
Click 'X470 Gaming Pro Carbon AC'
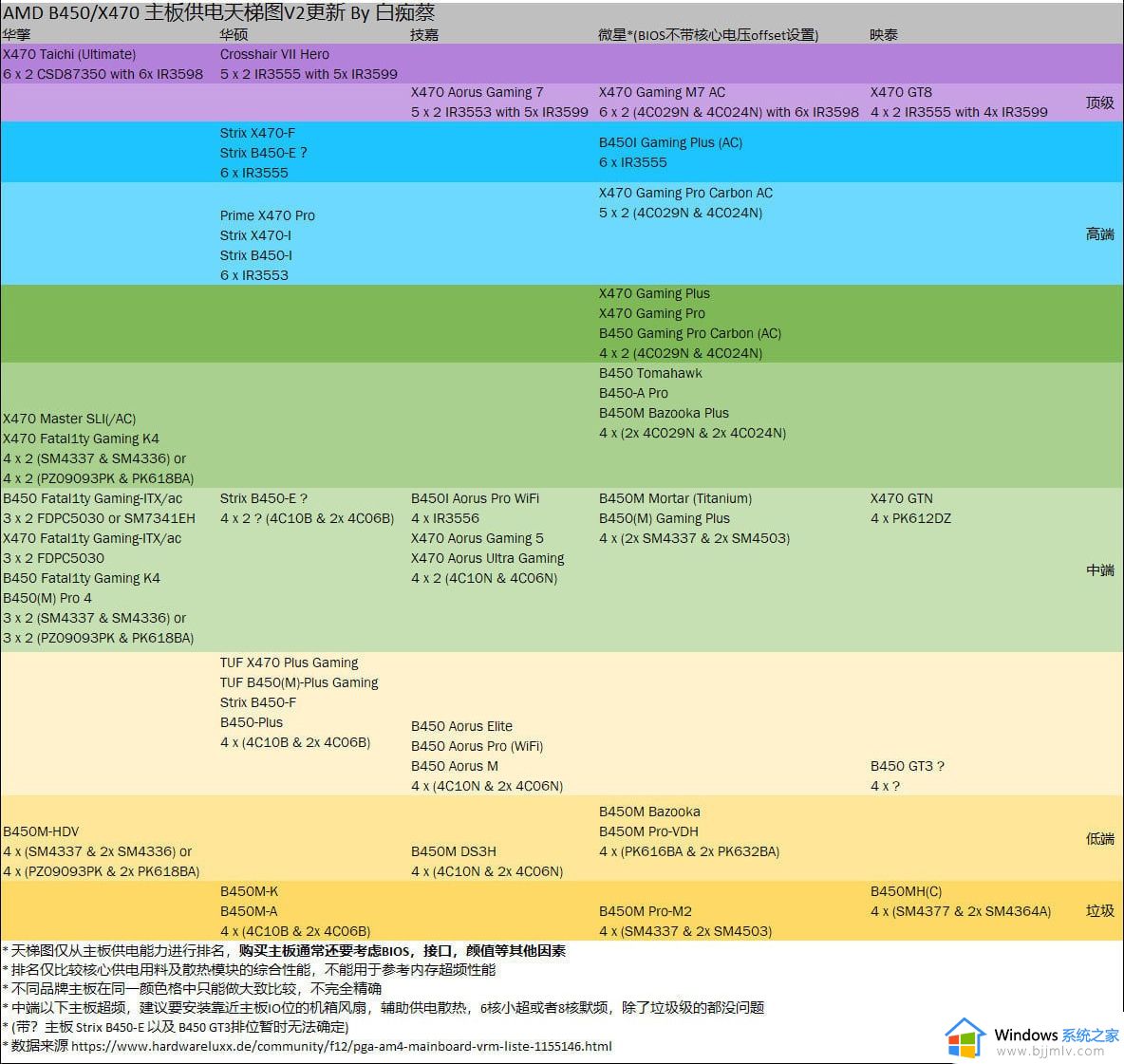click(686, 193)
